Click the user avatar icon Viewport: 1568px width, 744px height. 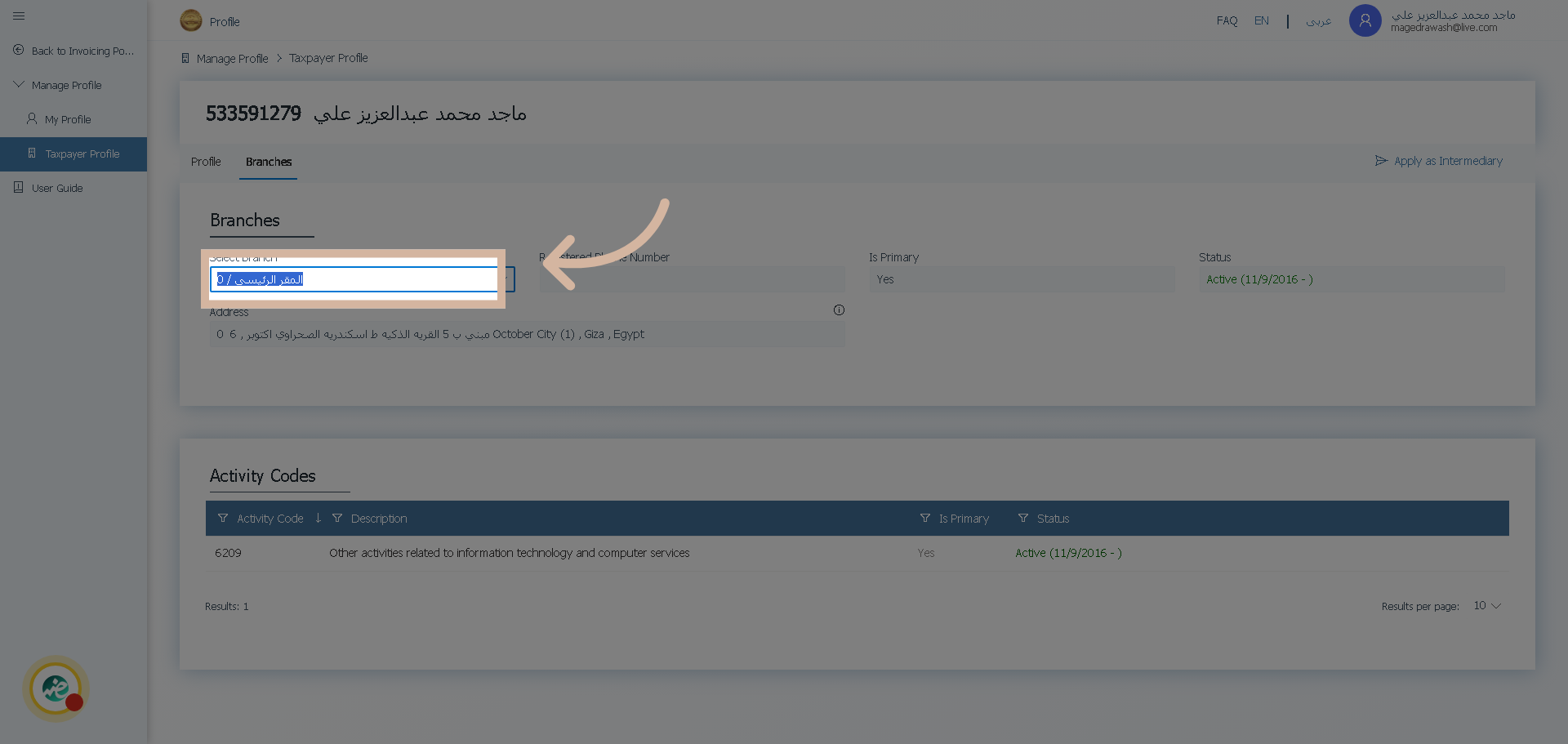coord(1365,20)
